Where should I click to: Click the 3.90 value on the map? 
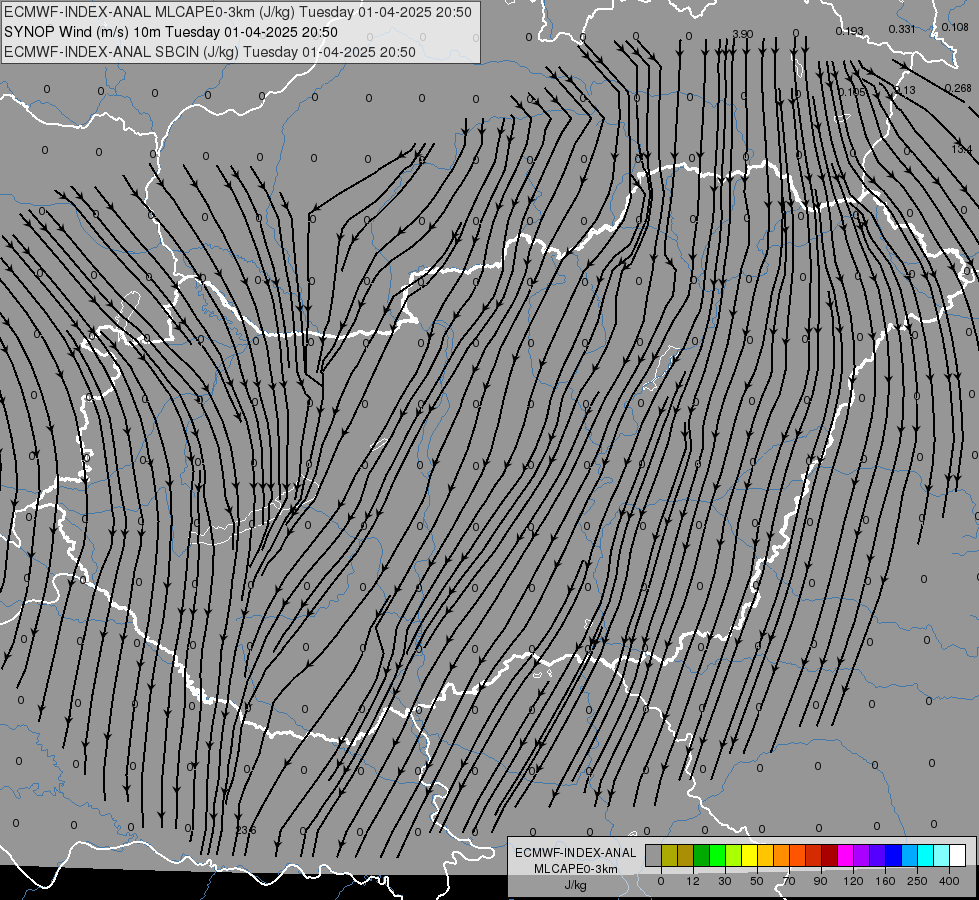(742, 34)
